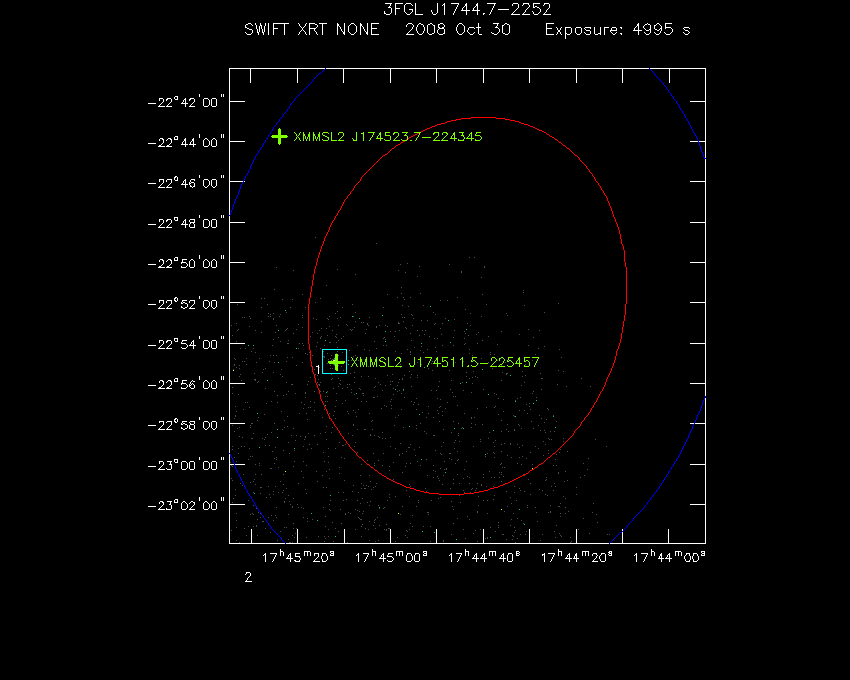Select the label XMMSL2 J174523.7-224345

tap(388, 137)
